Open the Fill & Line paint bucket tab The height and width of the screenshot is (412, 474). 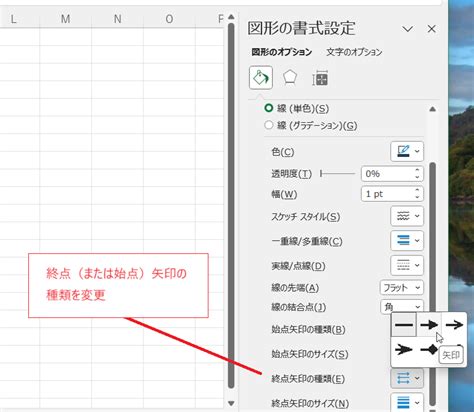(261, 78)
